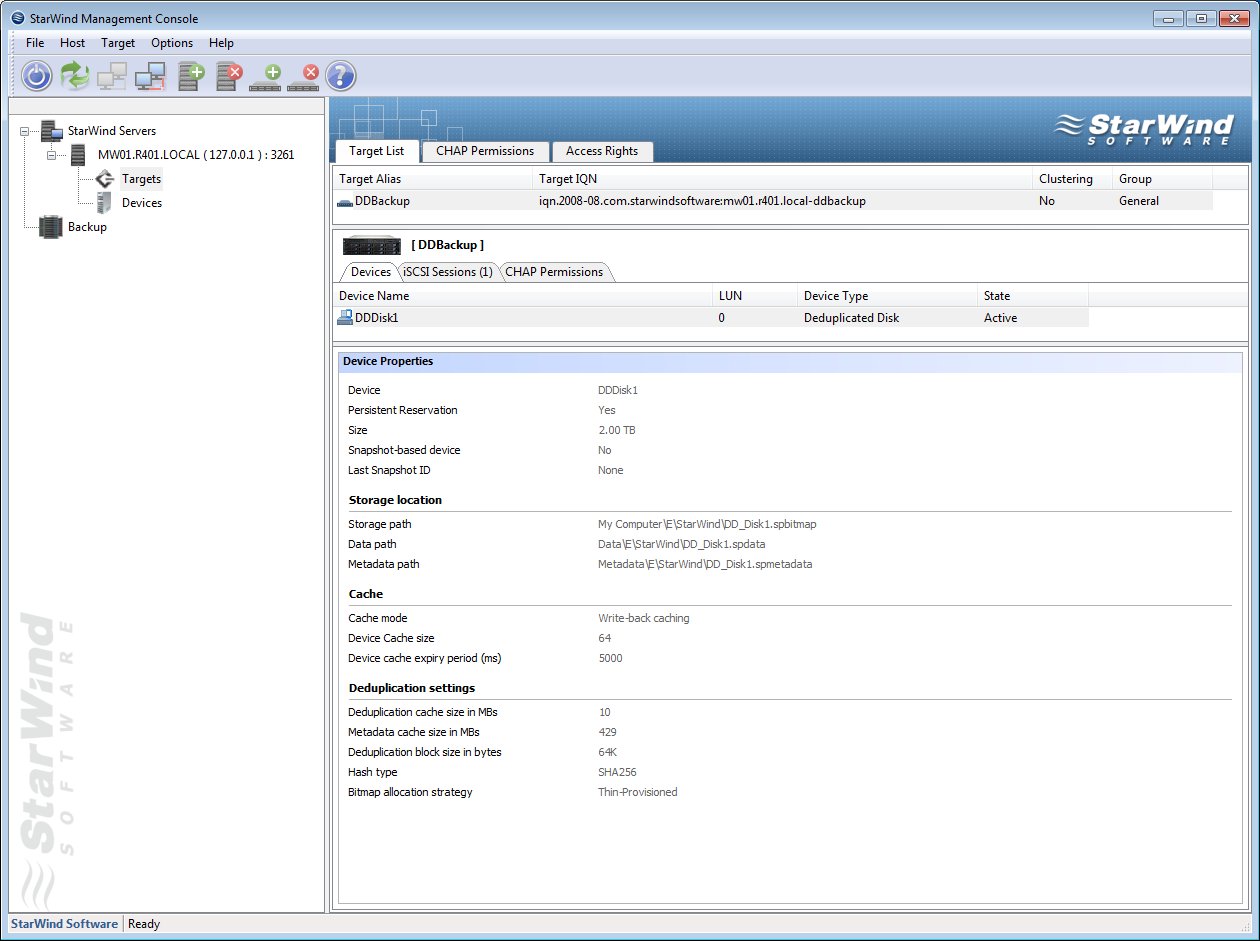
Task: Select the Devices sub-tab under DDBackup
Action: pos(371,272)
